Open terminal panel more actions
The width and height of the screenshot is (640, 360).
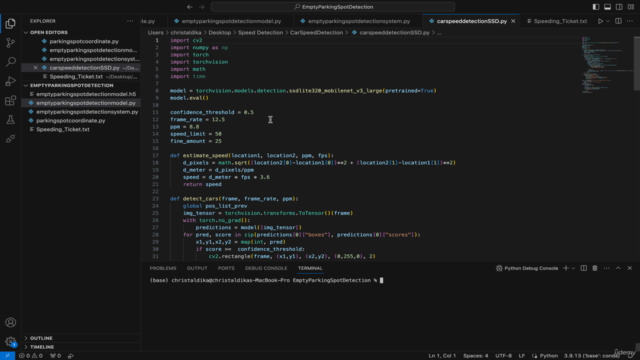click(607, 268)
